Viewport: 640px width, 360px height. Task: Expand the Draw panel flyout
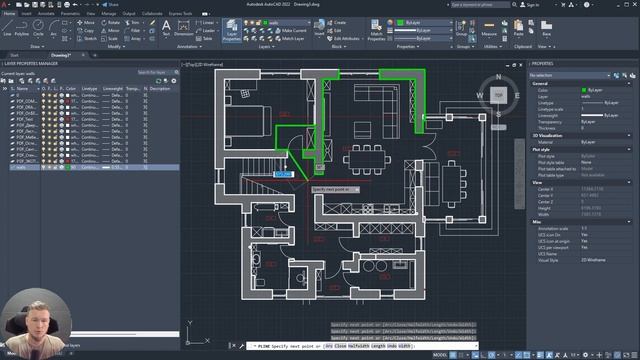pyautogui.click(x=38, y=47)
